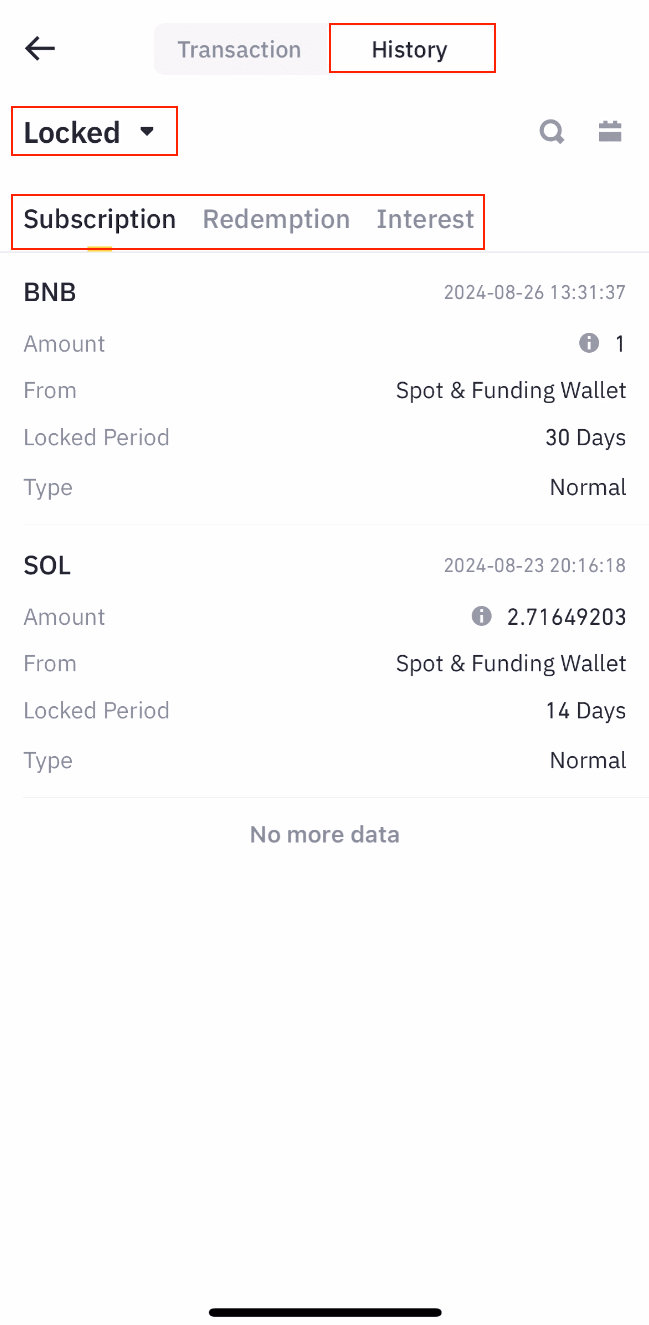Tap the home indicator bar
The height and width of the screenshot is (1325, 649).
(324, 1311)
